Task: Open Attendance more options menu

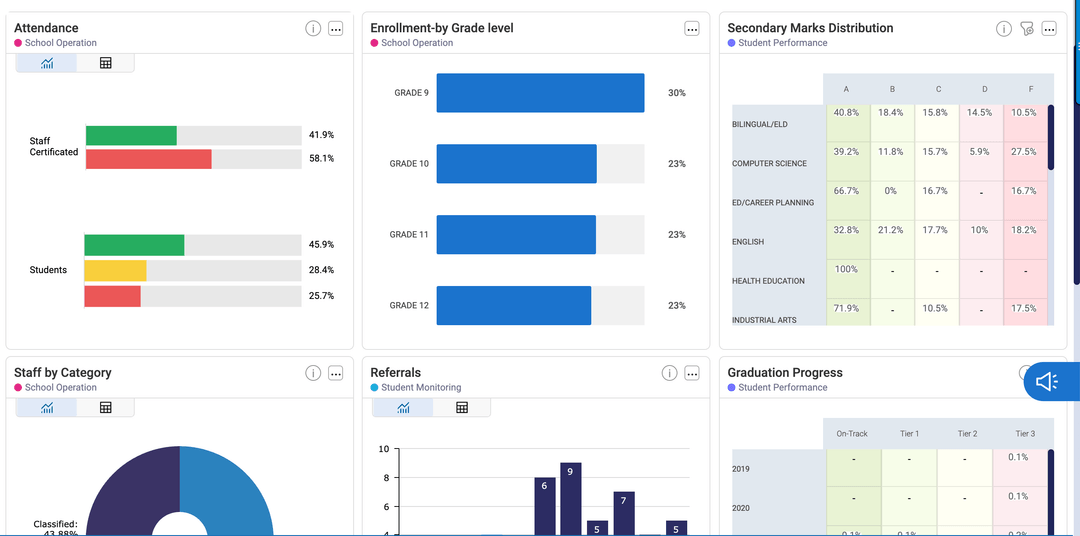Action: [x=336, y=29]
